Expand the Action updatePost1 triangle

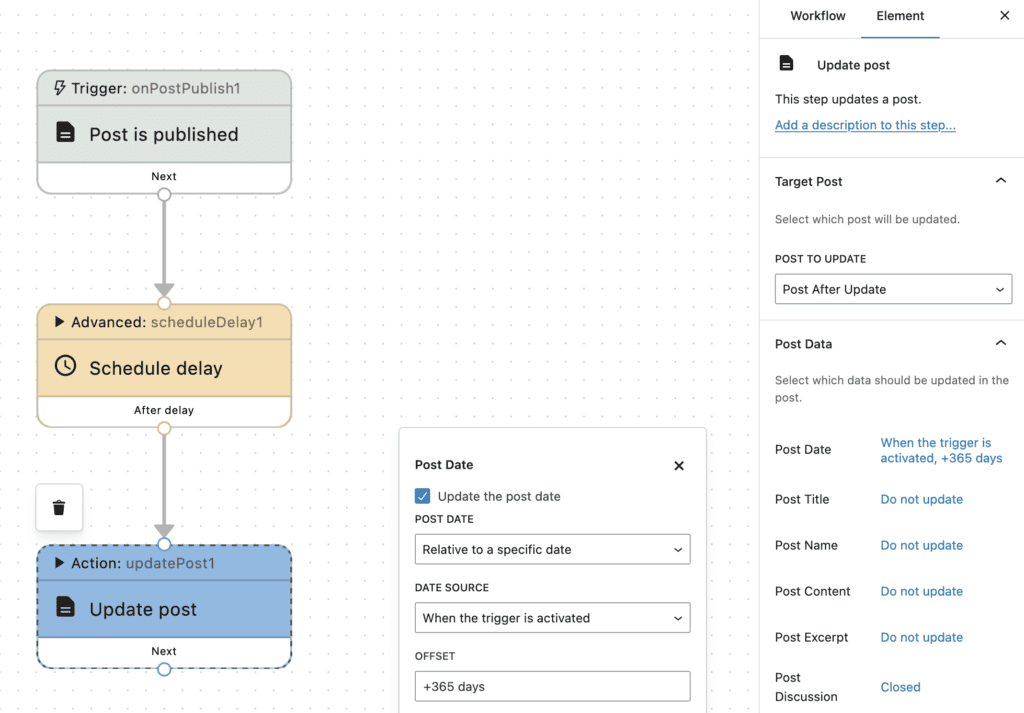[x=59, y=563]
